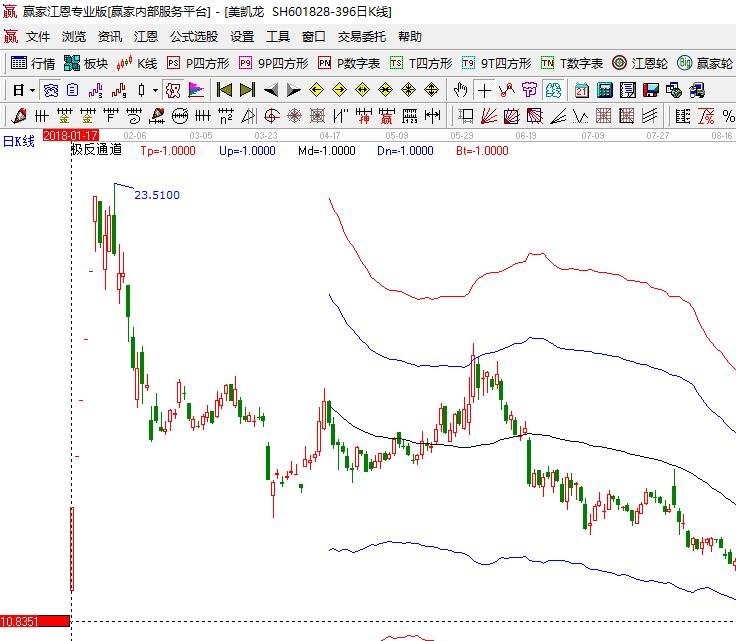Select the F Fibonacci ruler tool

point(111,115)
